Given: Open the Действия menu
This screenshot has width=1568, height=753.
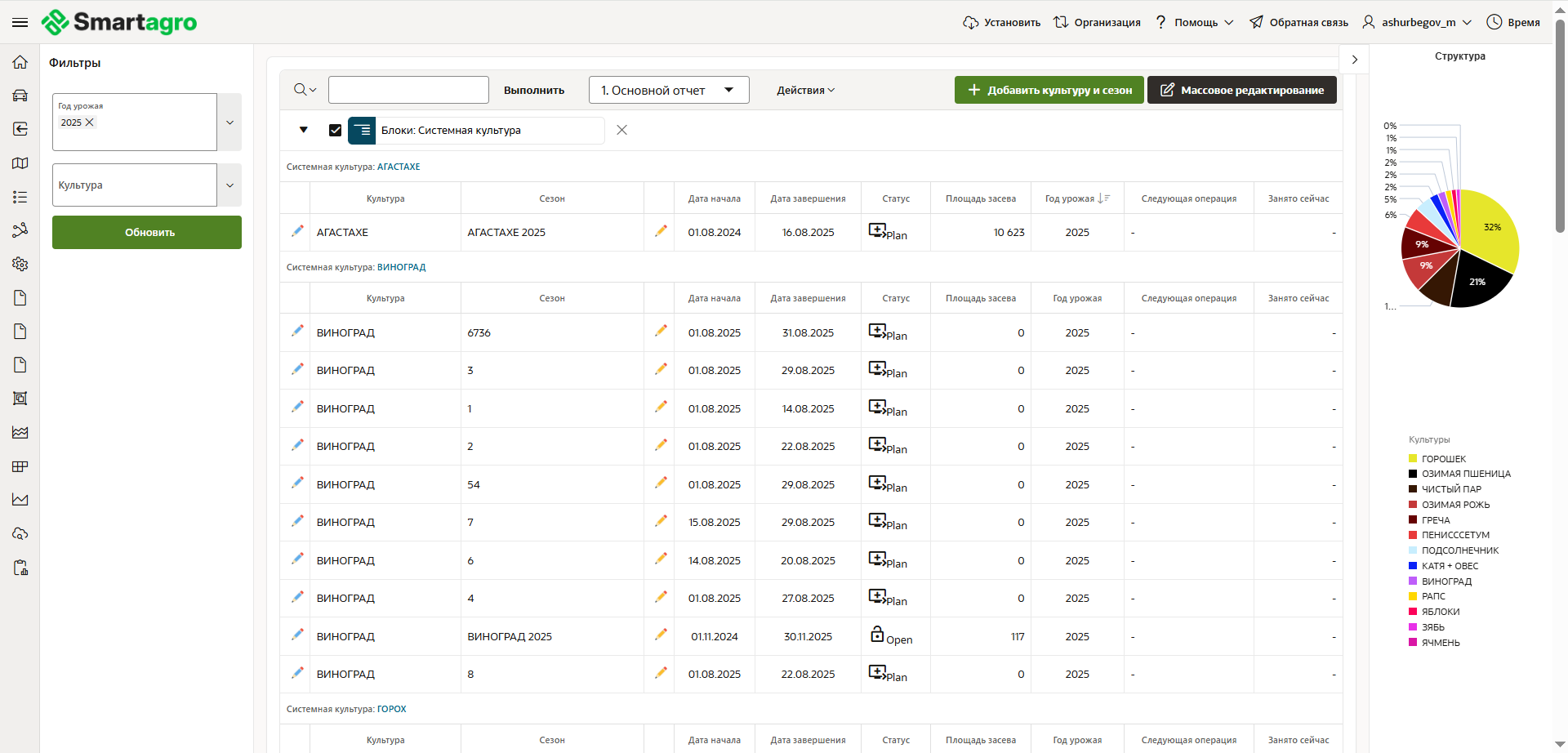Looking at the screenshot, I should [805, 90].
